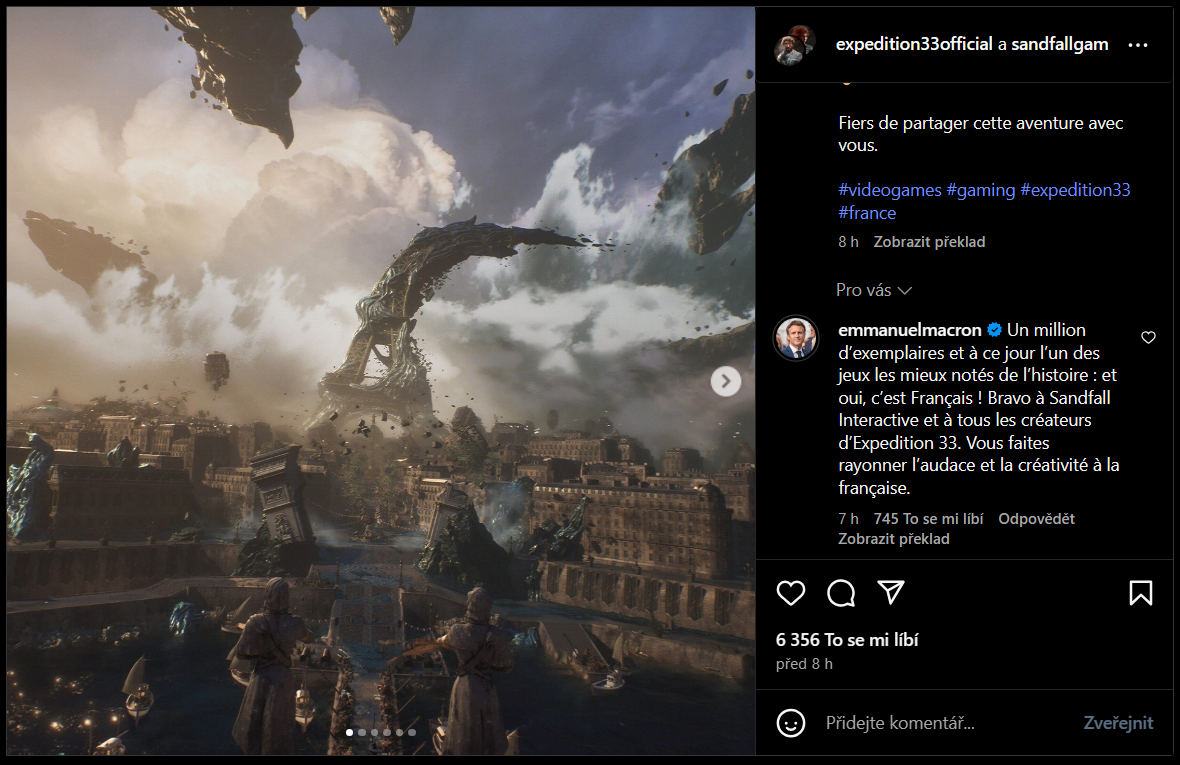Open the #videogames hashtag link
Screen dimensions: 1180x765
click(x=889, y=190)
